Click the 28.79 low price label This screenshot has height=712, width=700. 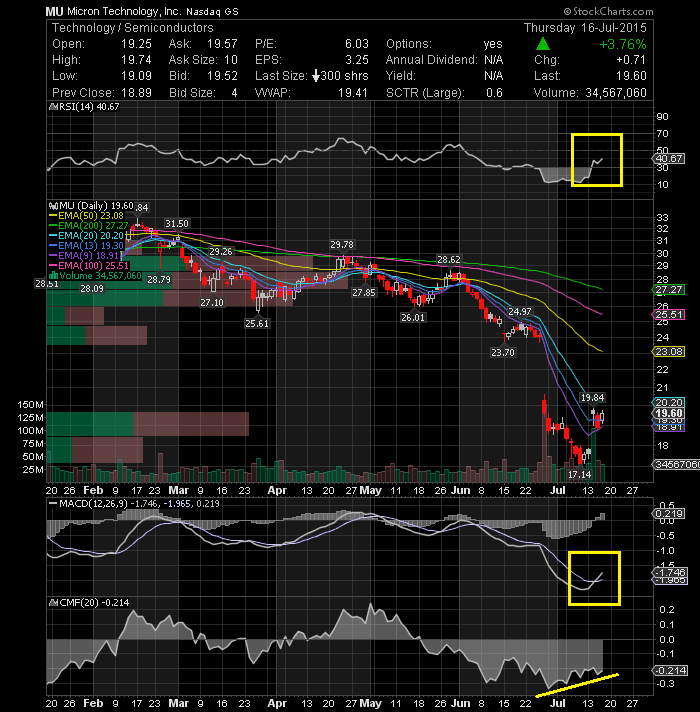[159, 280]
